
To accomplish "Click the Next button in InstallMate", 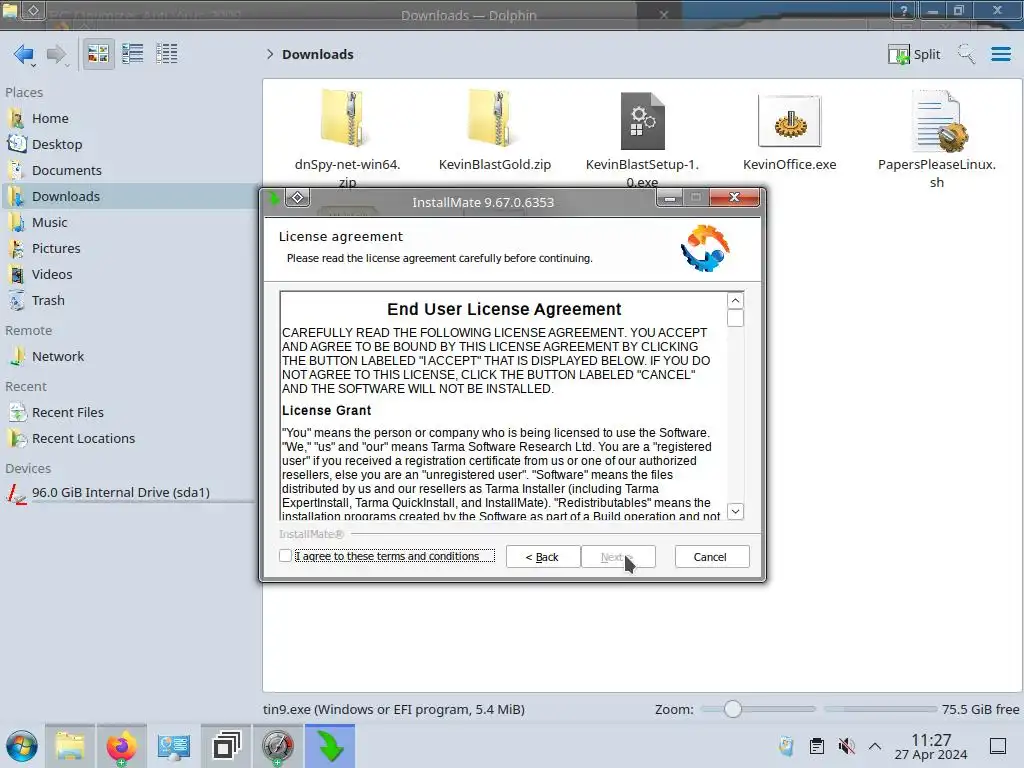I will coord(618,557).
